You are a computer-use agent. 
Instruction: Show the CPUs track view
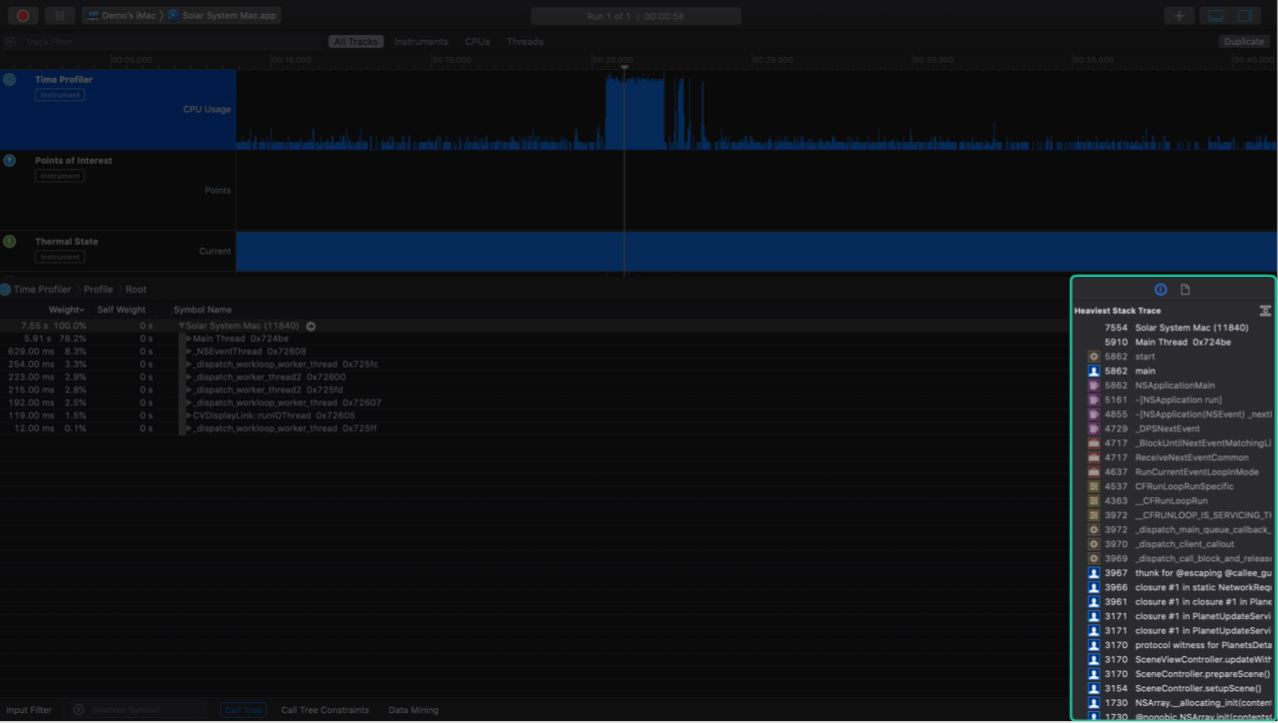pos(477,42)
